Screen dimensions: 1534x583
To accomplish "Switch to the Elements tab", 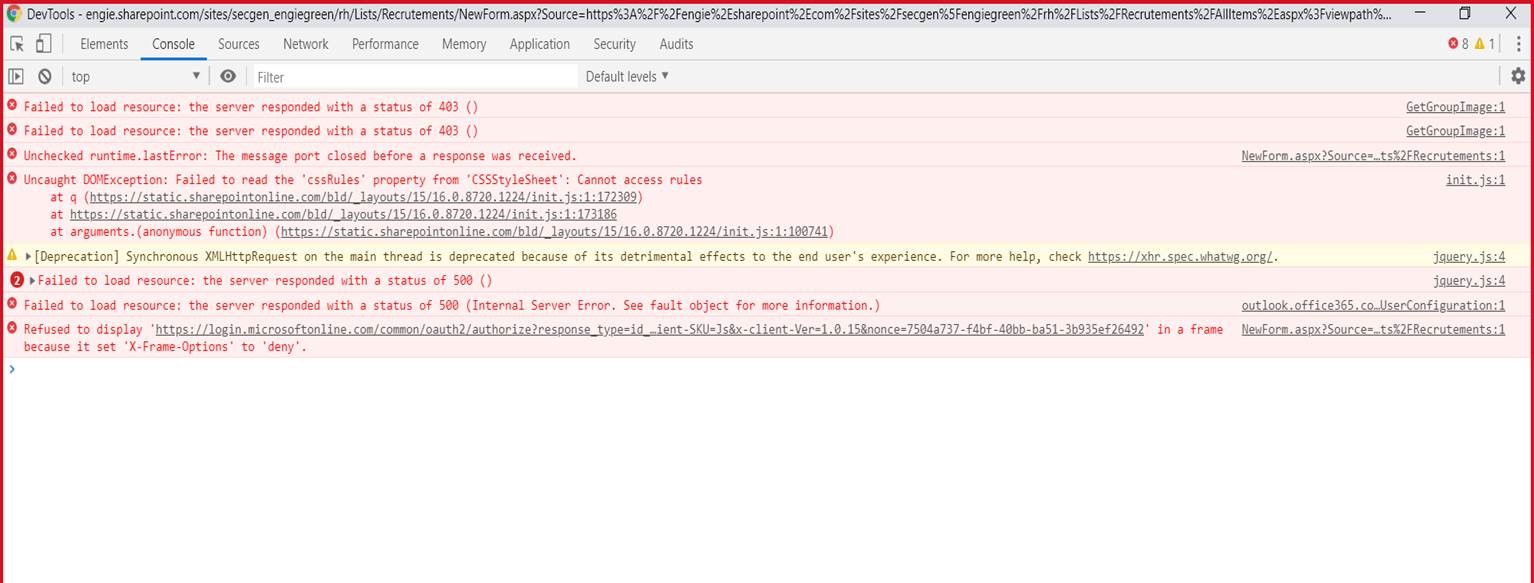I will point(104,44).
